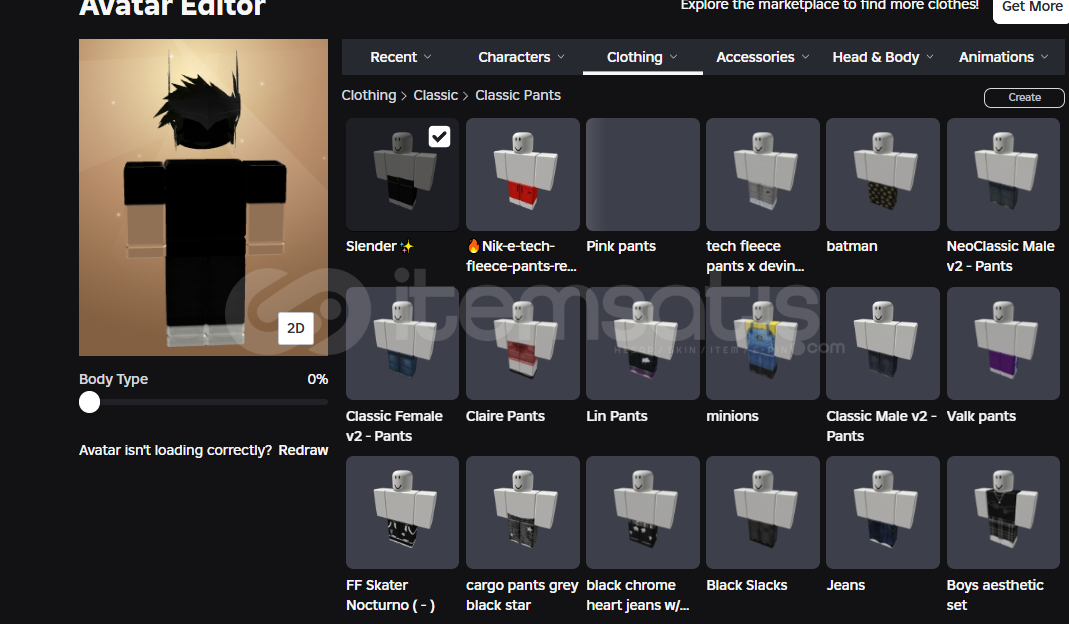The image size is (1069, 624).
Task: Select the Slender pants thumbnail
Action: coord(402,175)
